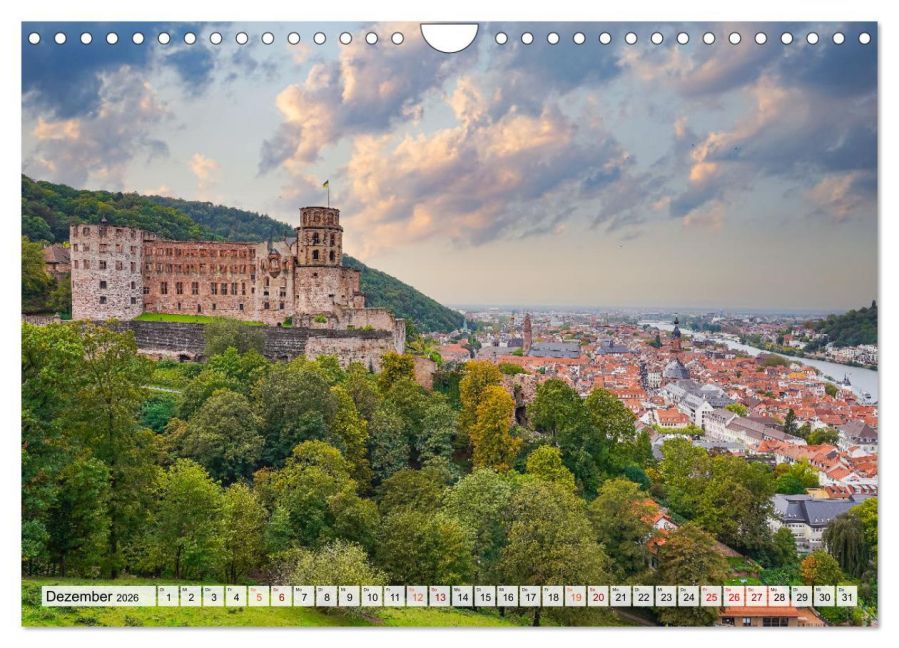Screen dimensions: 899x648
Task: Click date 13 in the calendar row
Action: [439, 597]
